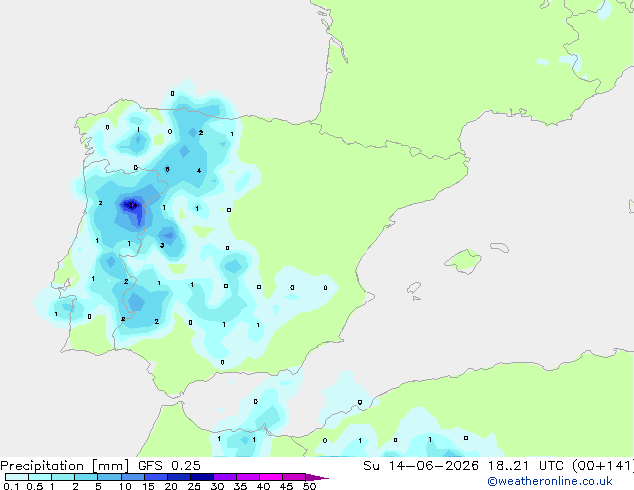634x490 pixels.
Task: Click the legend swatch between 15 and 20
Action: 156,477
